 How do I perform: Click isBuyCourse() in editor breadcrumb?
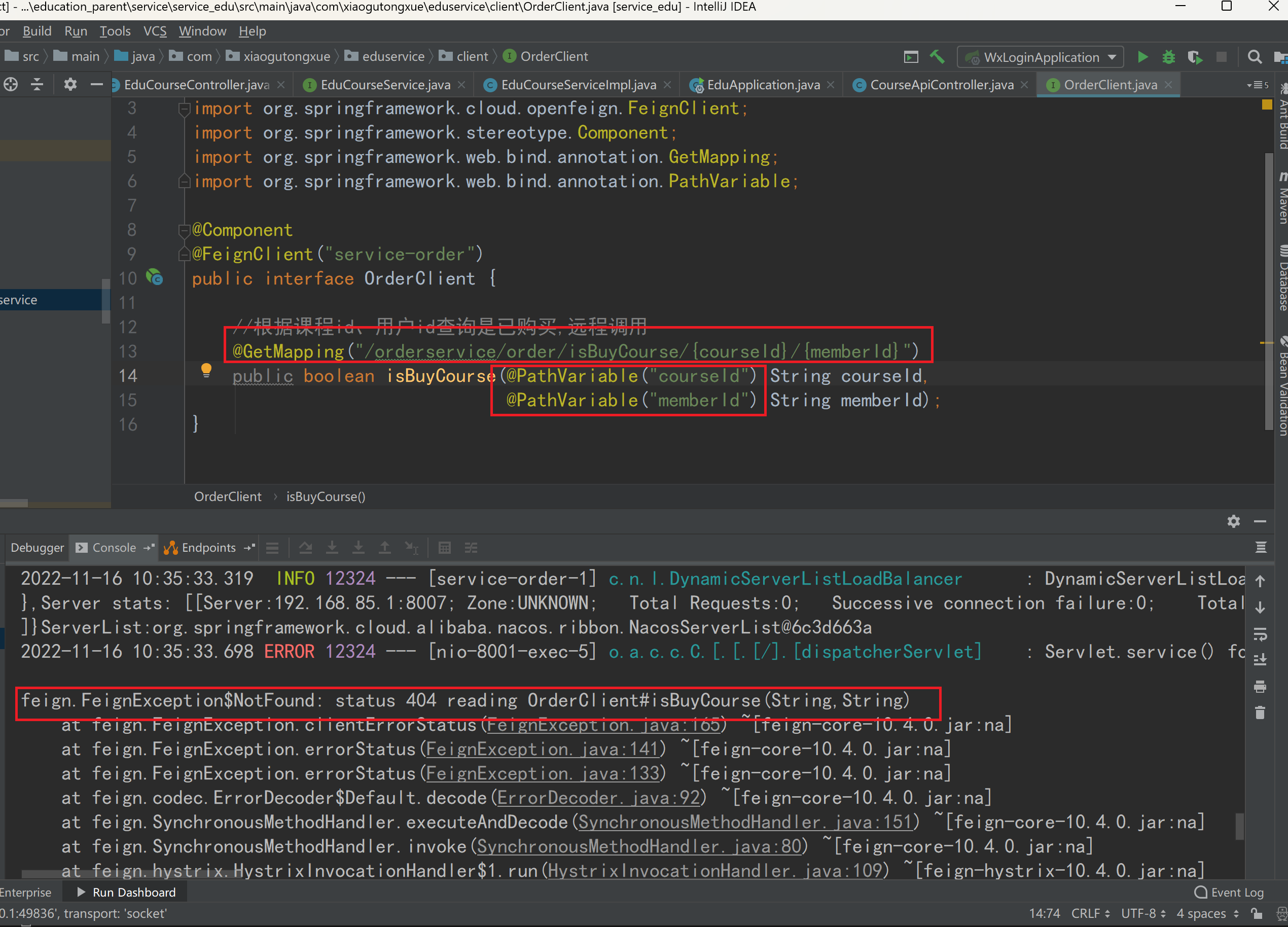tap(326, 496)
